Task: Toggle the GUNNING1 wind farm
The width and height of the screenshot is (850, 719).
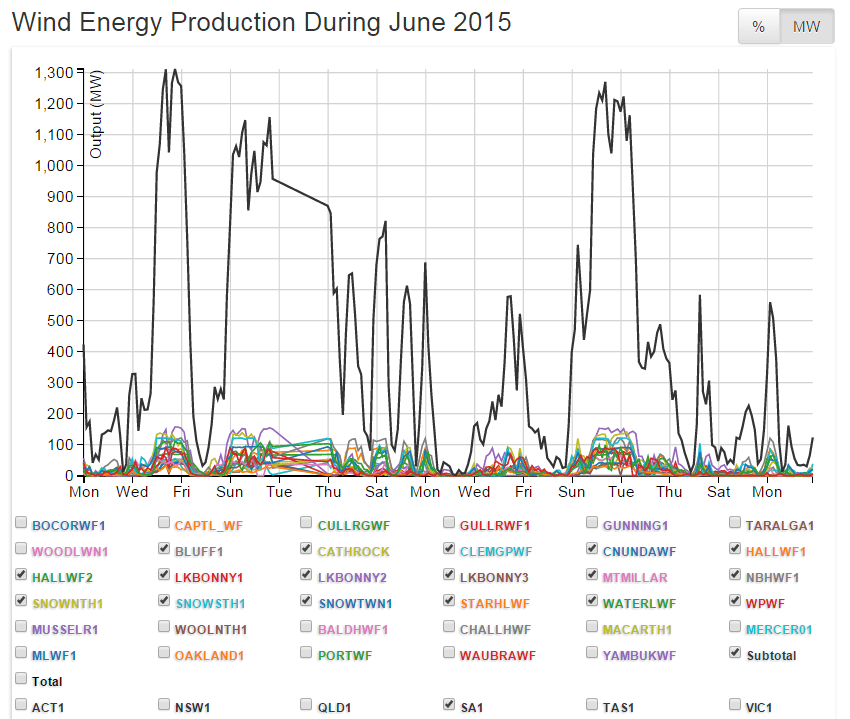Action: (x=591, y=521)
